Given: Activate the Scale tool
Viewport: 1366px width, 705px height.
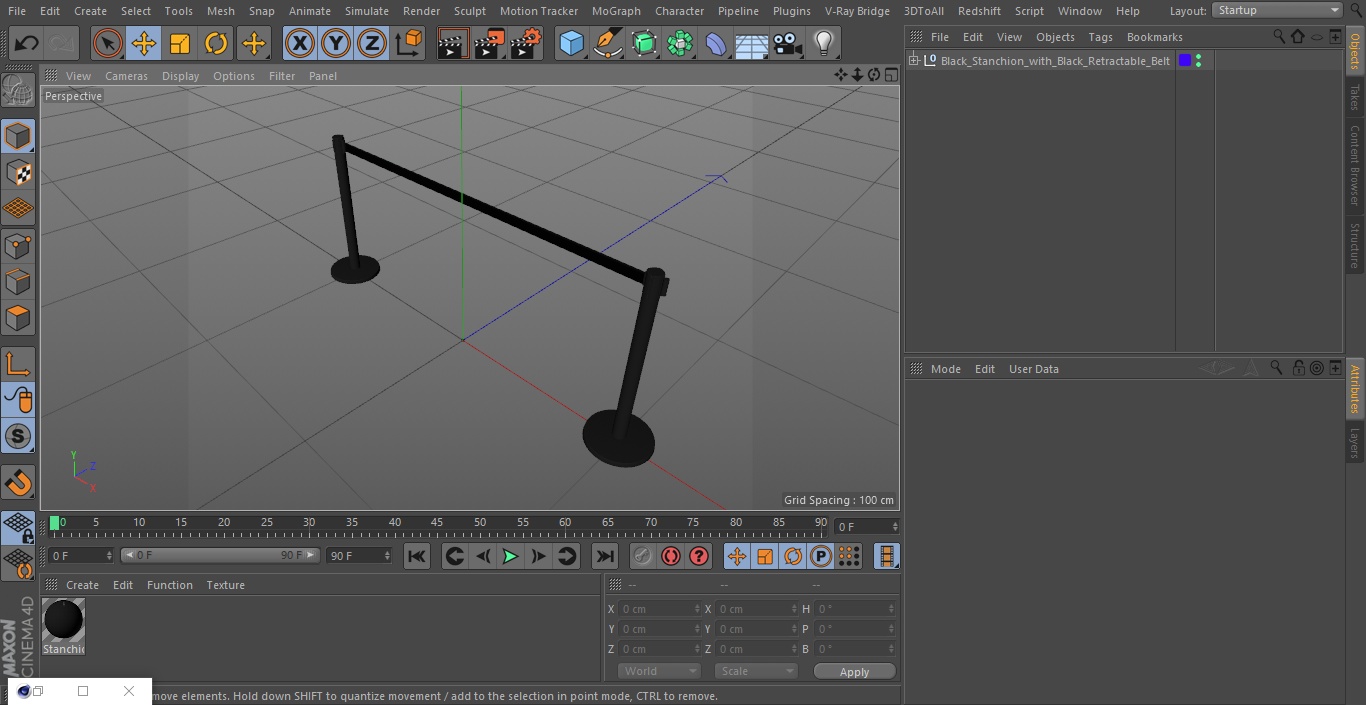Looking at the screenshot, I should coord(180,44).
